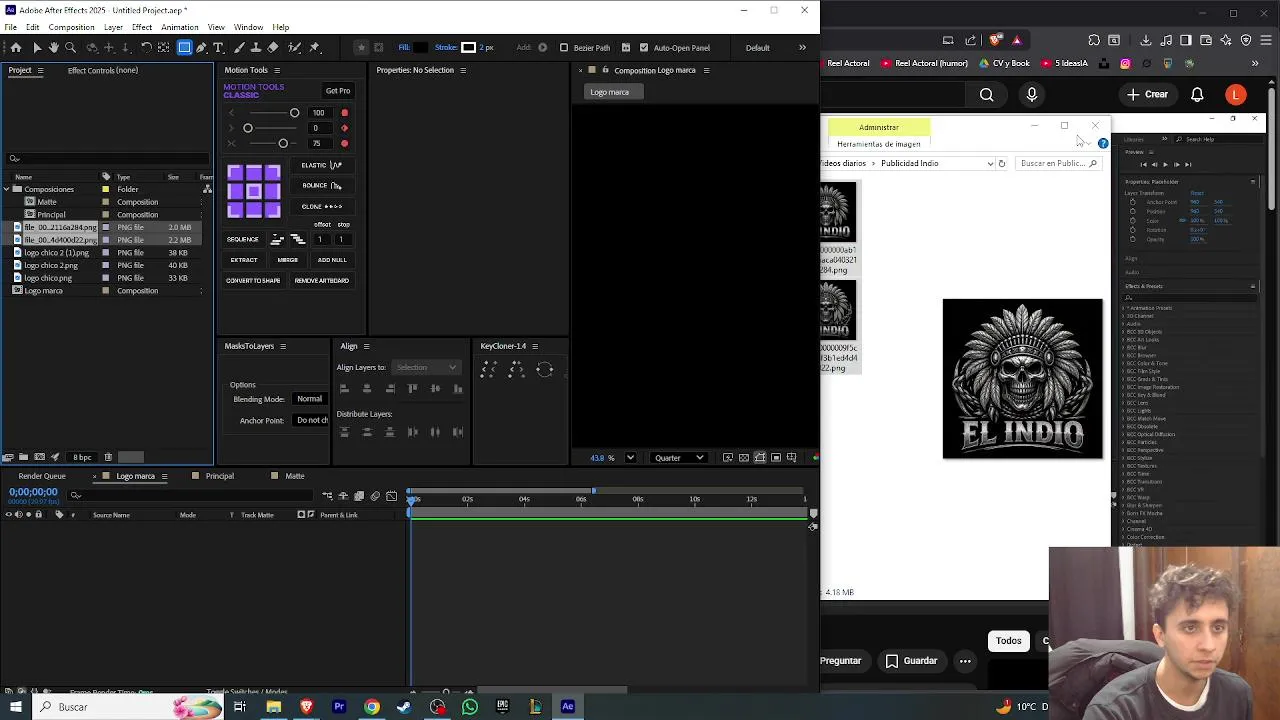The image size is (1280, 720).
Task: Select the Rotation tool
Action: (x=146, y=47)
